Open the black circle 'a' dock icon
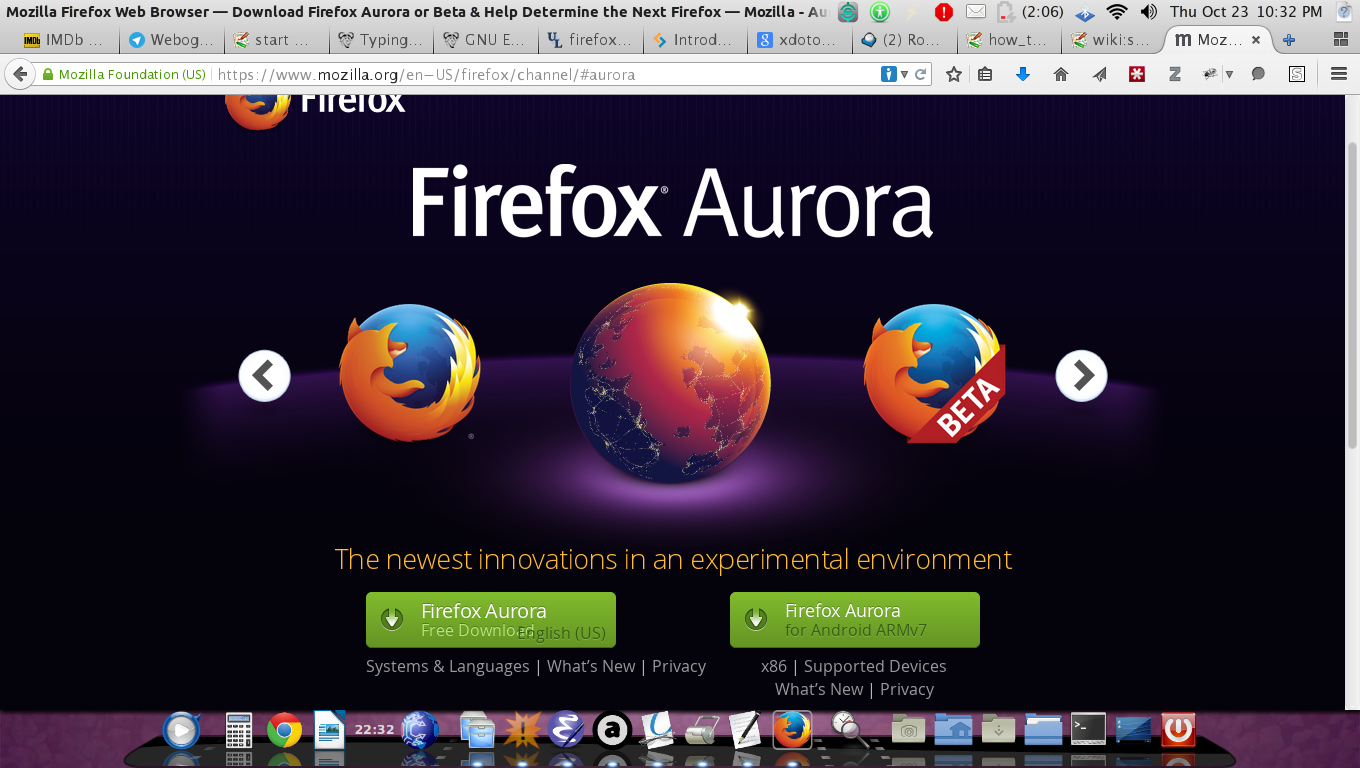Image resolution: width=1360 pixels, height=768 pixels. 612,730
